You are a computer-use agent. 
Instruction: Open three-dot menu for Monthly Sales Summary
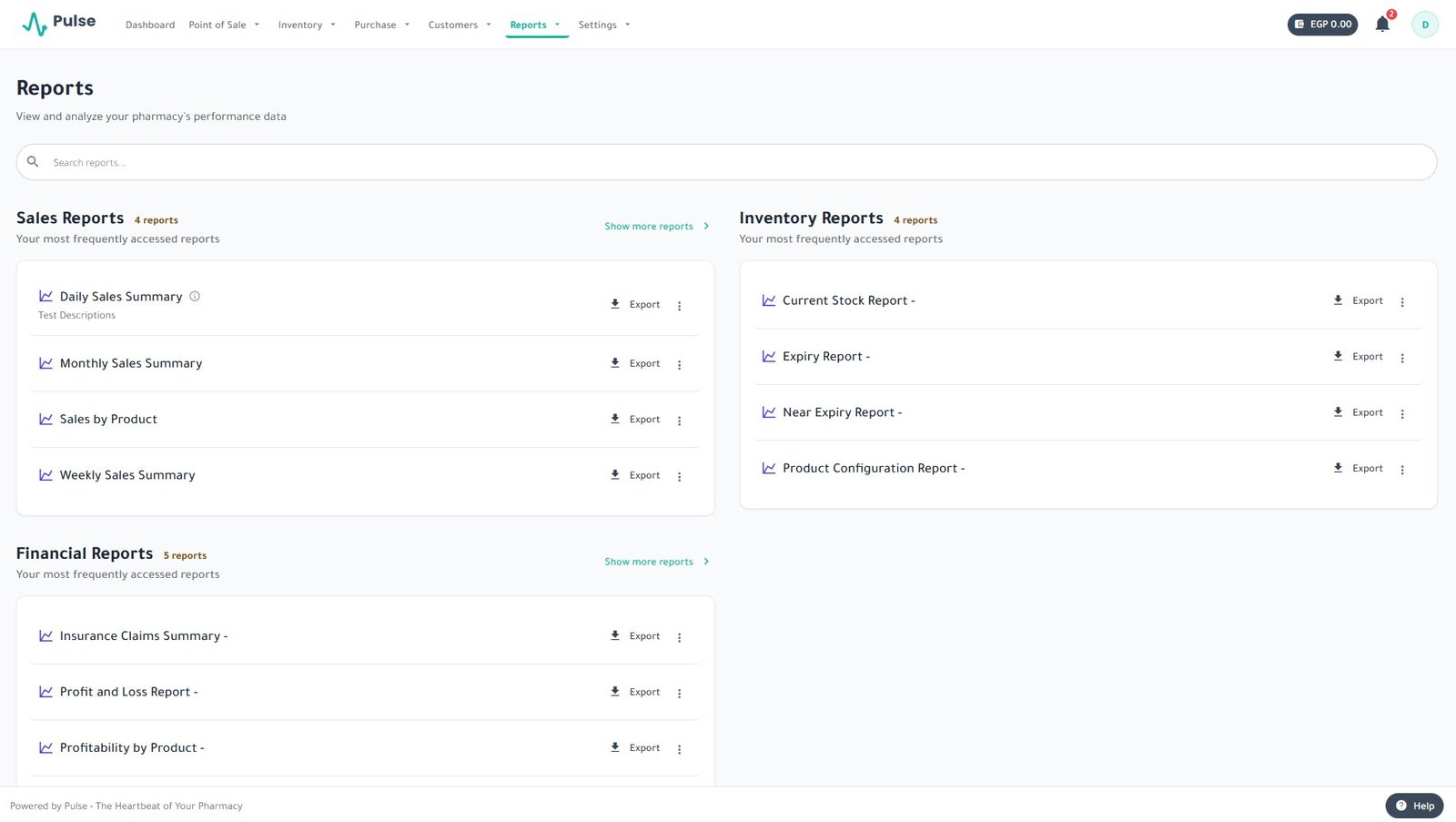coord(679,365)
